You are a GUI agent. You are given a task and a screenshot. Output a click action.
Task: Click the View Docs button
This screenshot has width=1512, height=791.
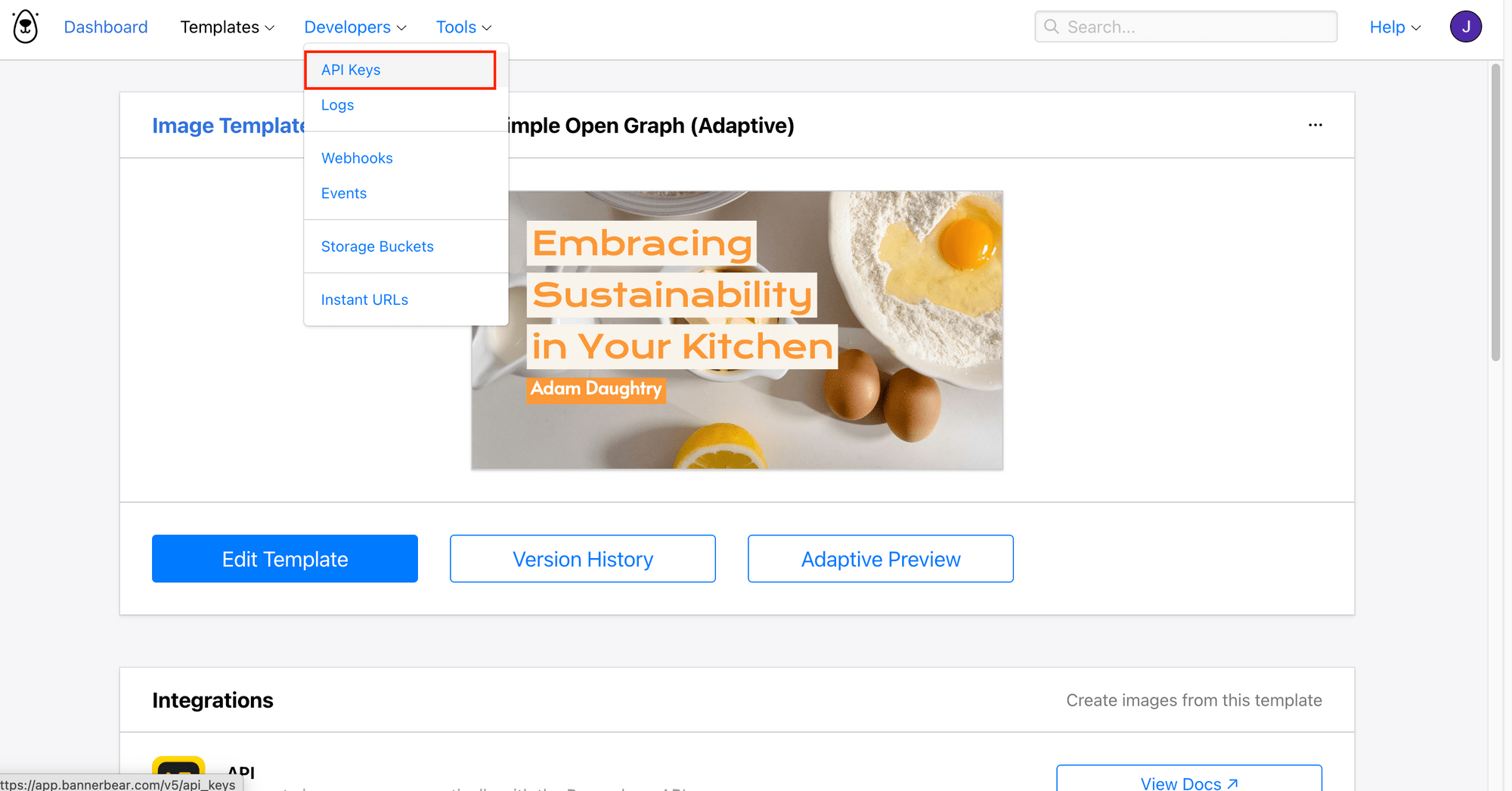pos(1189,779)
